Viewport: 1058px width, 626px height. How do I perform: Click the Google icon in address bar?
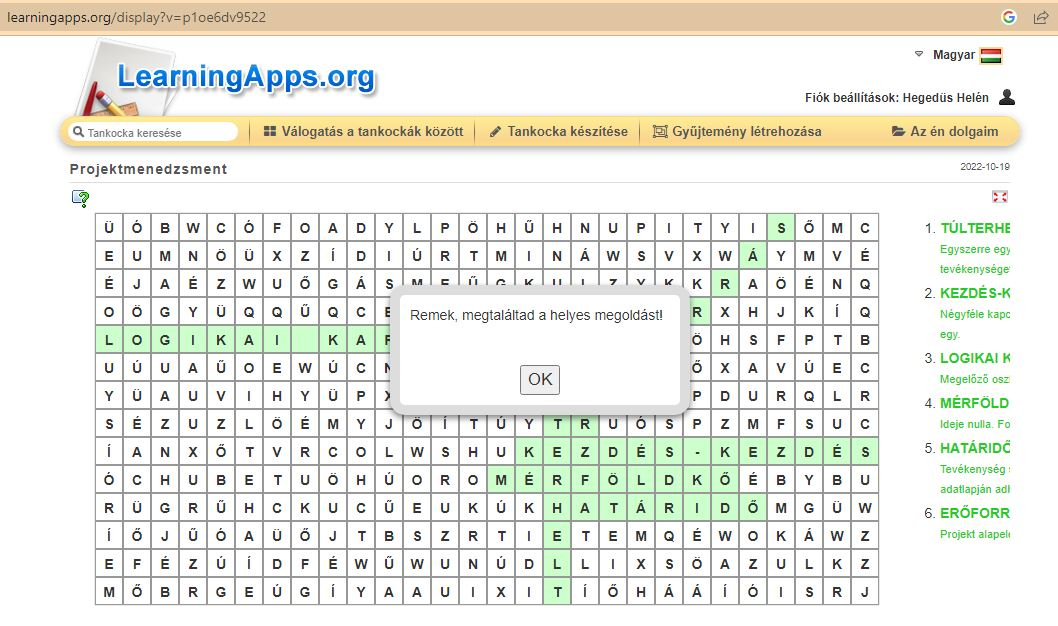coord(1008,17)
